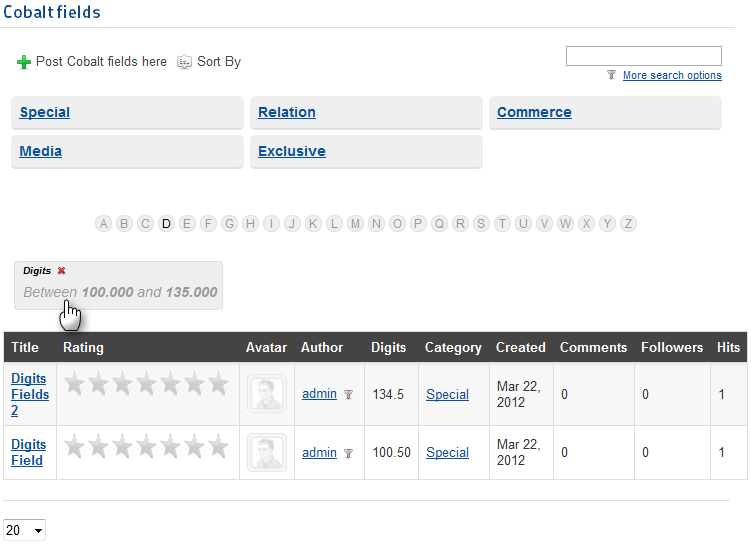Screen dimensions: 751x552
Task: Open More search options link
Action: [x=671, y=76]
